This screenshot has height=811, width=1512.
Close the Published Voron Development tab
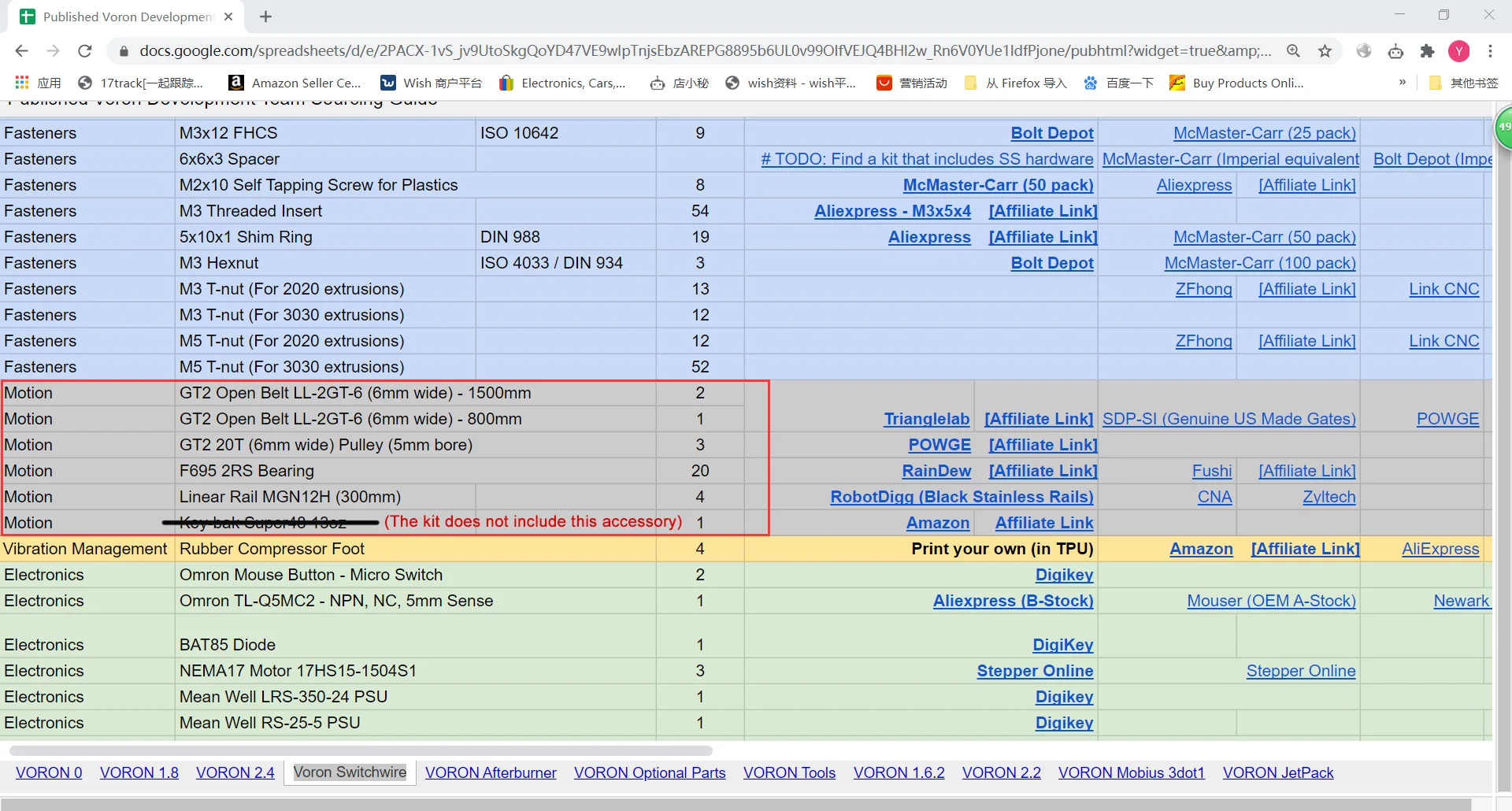(x=228, y=17)
